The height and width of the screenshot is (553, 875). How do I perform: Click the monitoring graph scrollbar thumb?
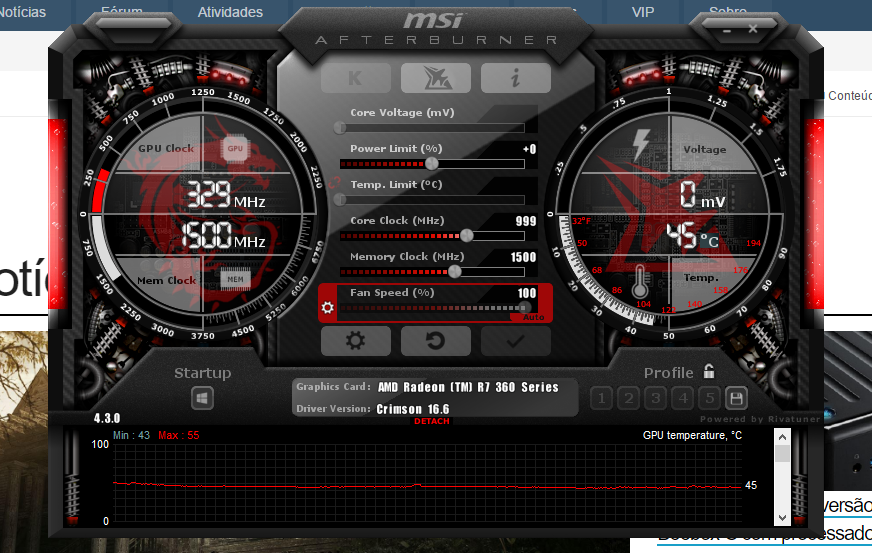(782, 453)
